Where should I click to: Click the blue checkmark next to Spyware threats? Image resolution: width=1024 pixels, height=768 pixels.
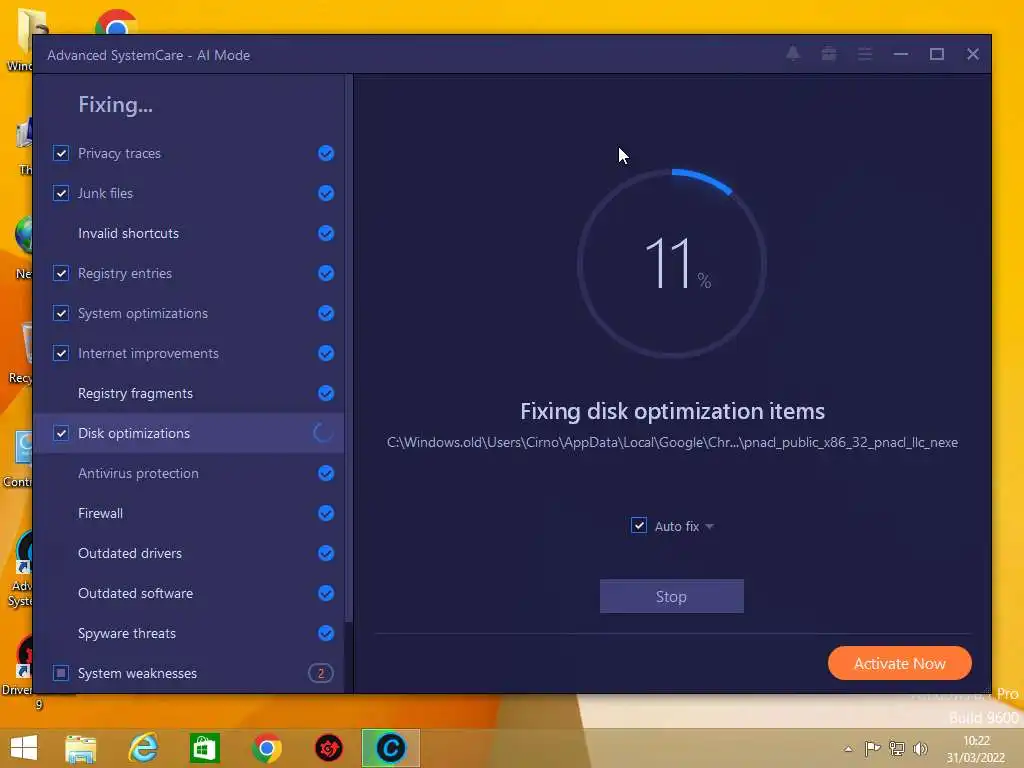(326, 633)
